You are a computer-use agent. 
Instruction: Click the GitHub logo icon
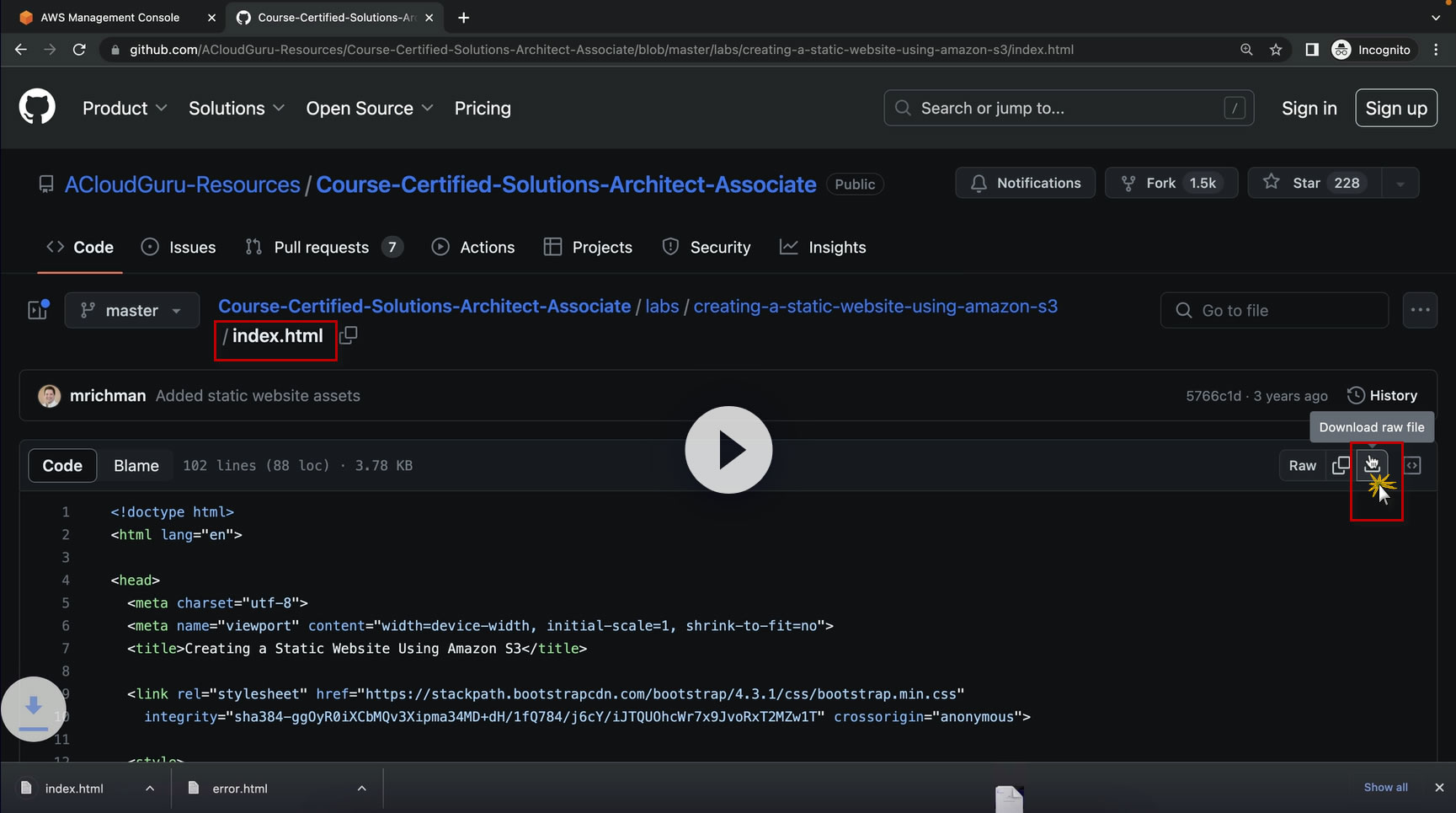(x=37, y=108)
